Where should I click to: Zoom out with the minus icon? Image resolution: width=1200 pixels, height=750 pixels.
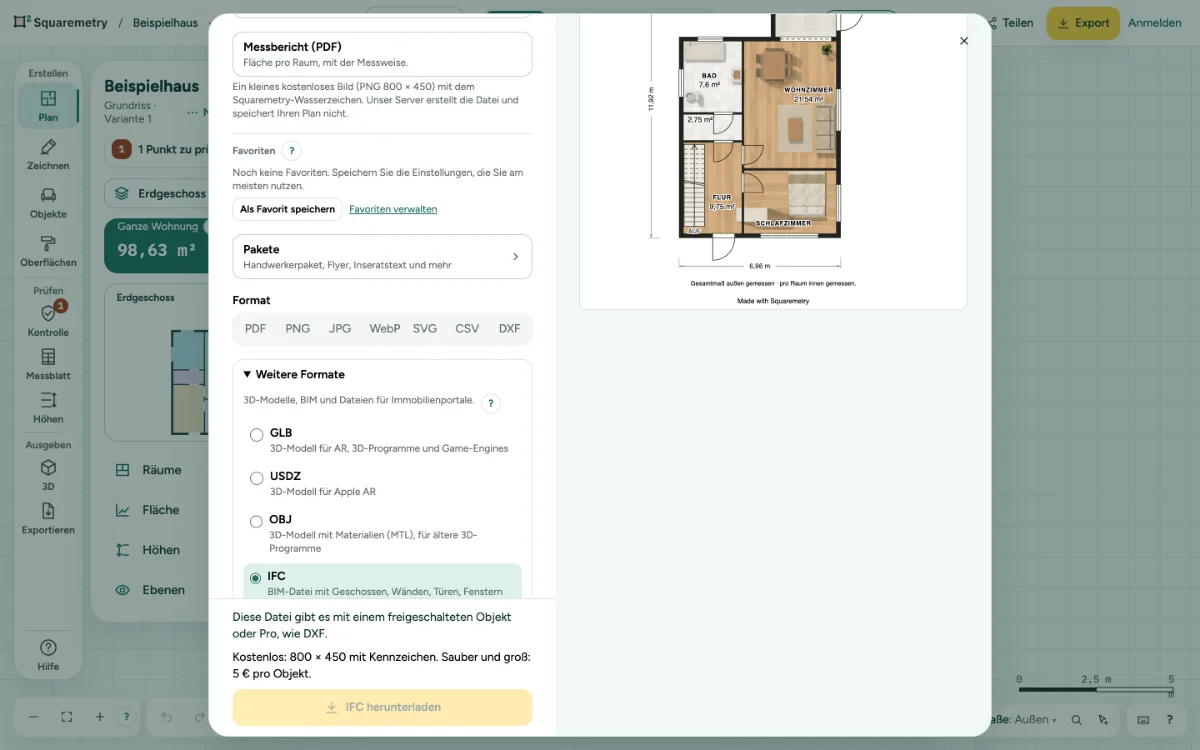coord(33,717)
